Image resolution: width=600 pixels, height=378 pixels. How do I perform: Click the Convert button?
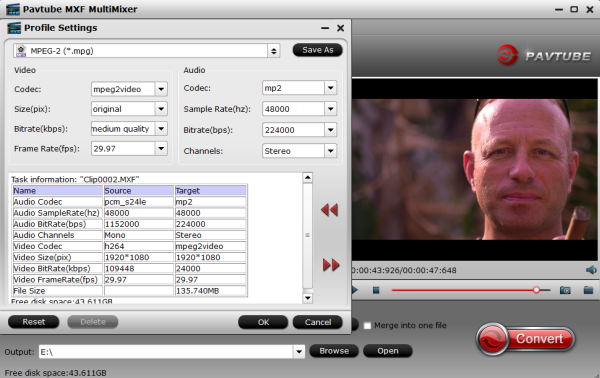click(526, 339)
